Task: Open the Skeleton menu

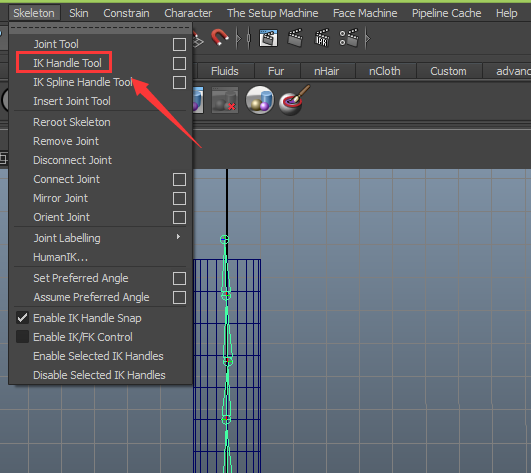Action: point(34,13)
